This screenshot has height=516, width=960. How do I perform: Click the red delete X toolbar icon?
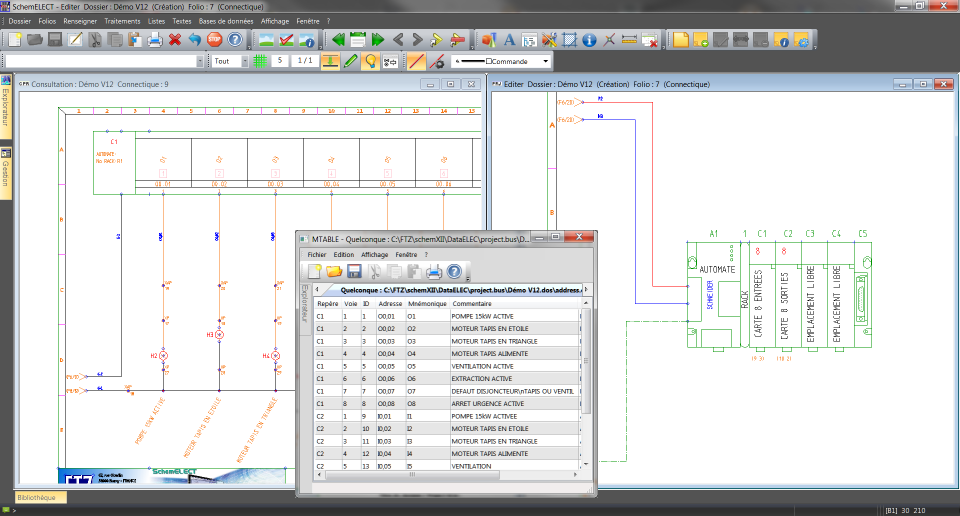click(x=175, y=40)
